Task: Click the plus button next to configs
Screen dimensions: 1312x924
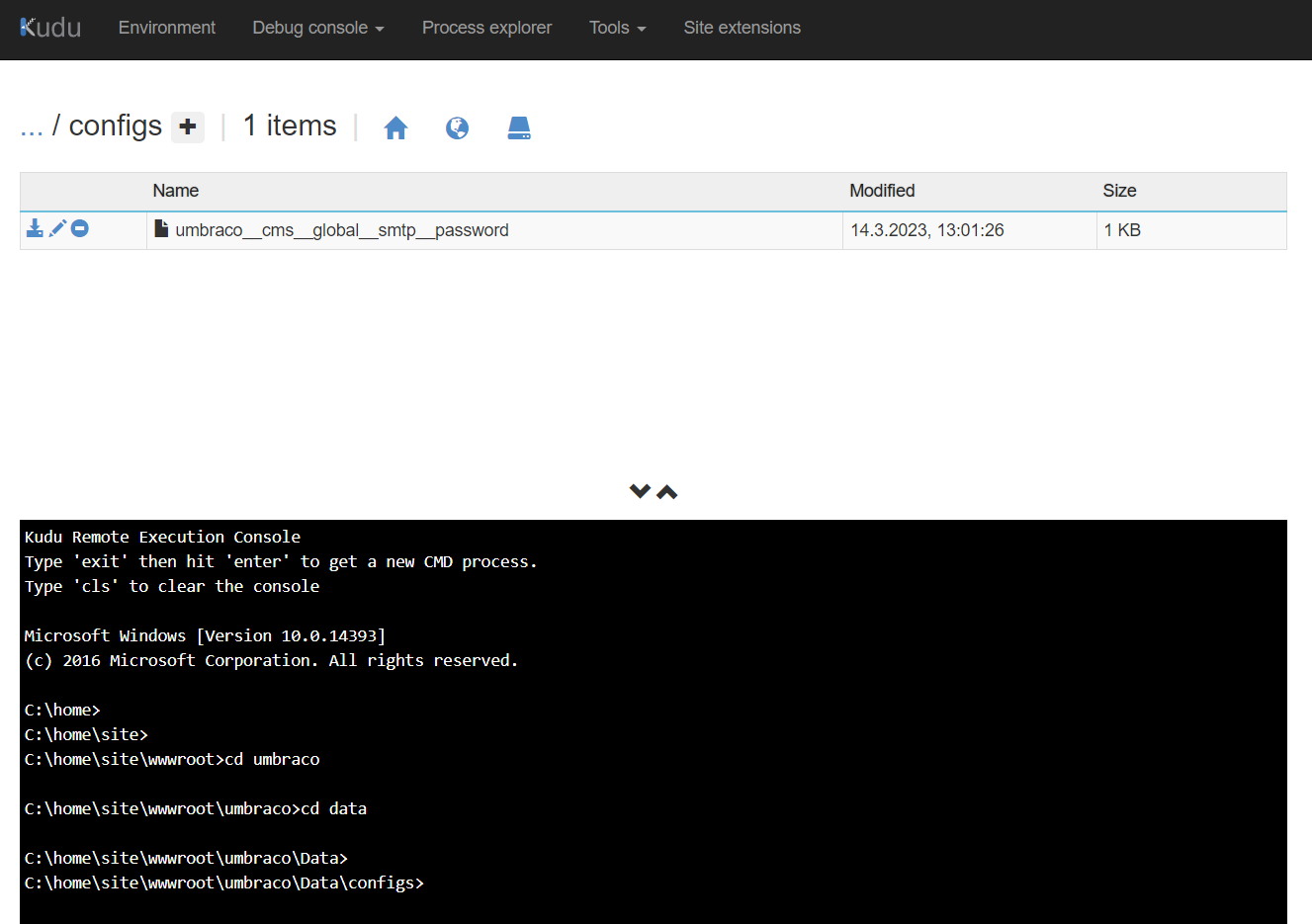Action: click(x=188, y=126)
